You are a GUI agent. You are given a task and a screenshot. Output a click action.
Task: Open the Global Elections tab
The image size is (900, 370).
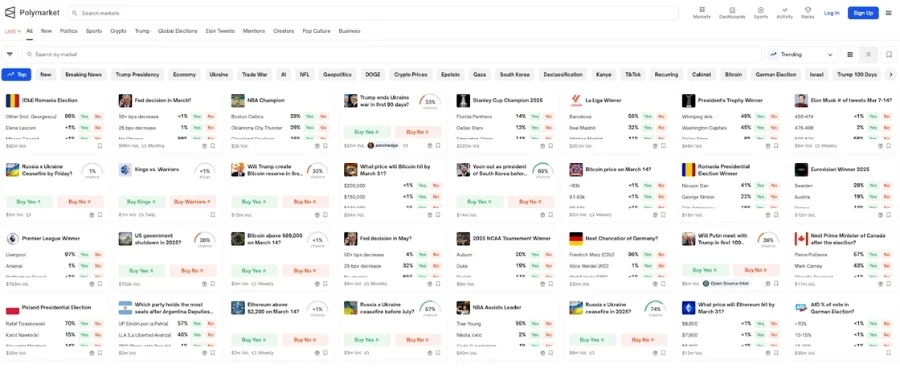pyautogui.click(x=177, y=31)
